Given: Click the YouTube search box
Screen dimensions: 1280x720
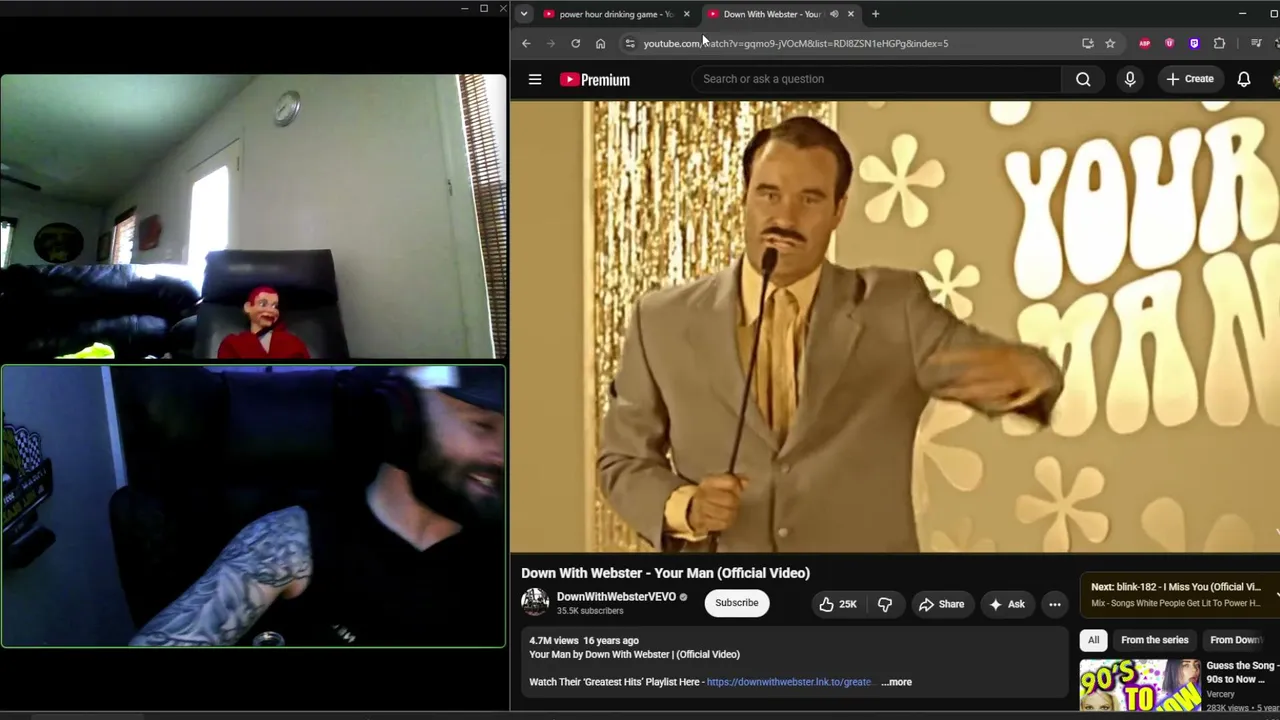Looking at the screenshot, I should 877,79.
